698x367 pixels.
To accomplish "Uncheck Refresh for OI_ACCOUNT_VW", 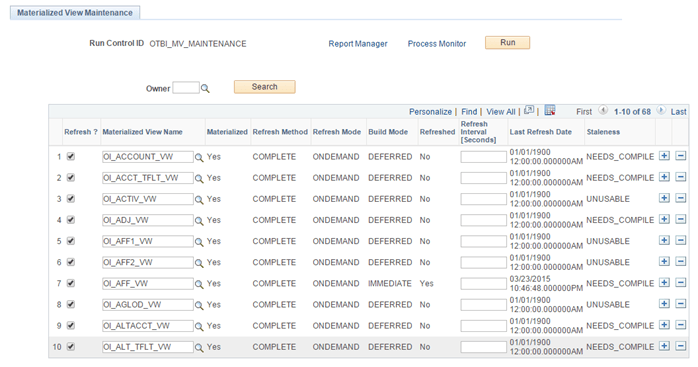I will [71, 156].
